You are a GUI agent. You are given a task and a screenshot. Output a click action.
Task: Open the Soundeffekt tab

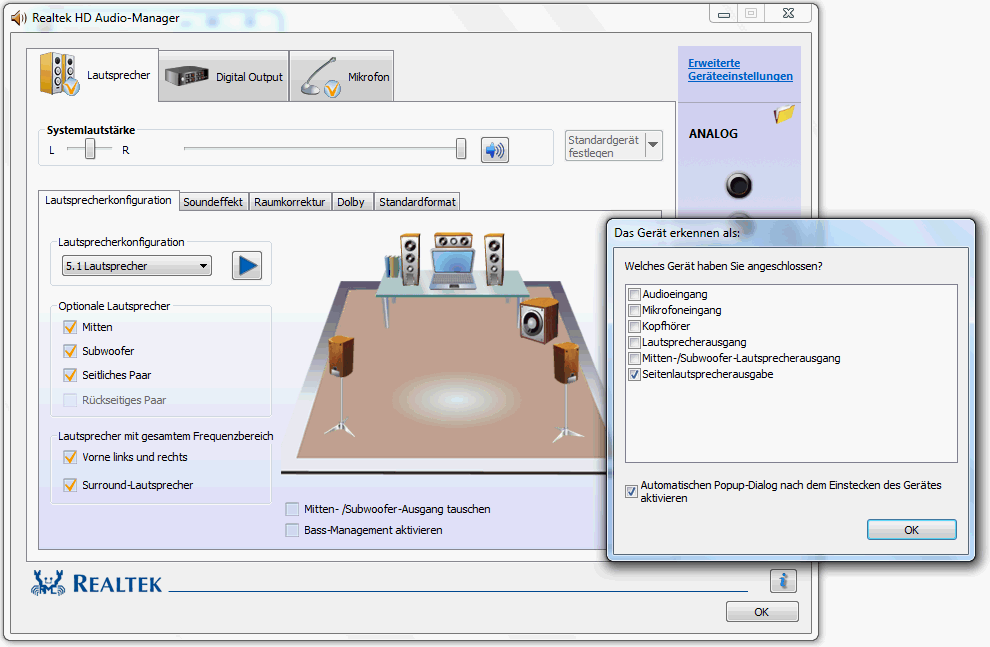pos(213,202)
